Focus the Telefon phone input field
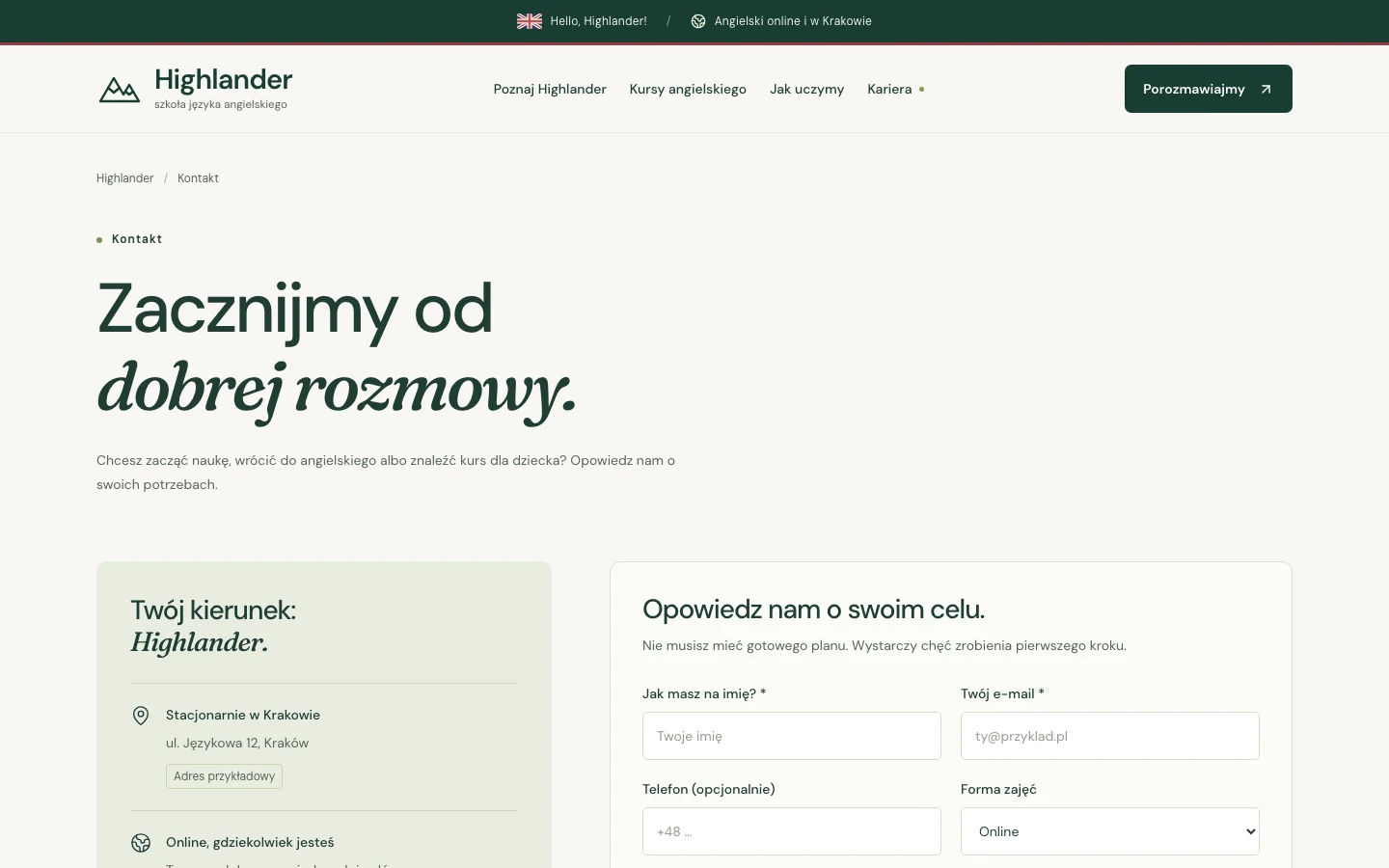The image size is (1389, 868). pyautogui.click(x=792, y=831)
